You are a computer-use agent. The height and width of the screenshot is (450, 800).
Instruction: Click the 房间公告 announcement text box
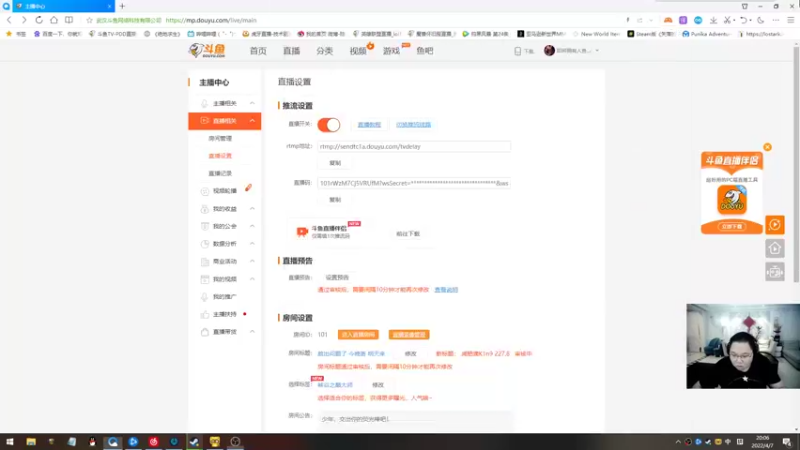(x=416, y=419)
